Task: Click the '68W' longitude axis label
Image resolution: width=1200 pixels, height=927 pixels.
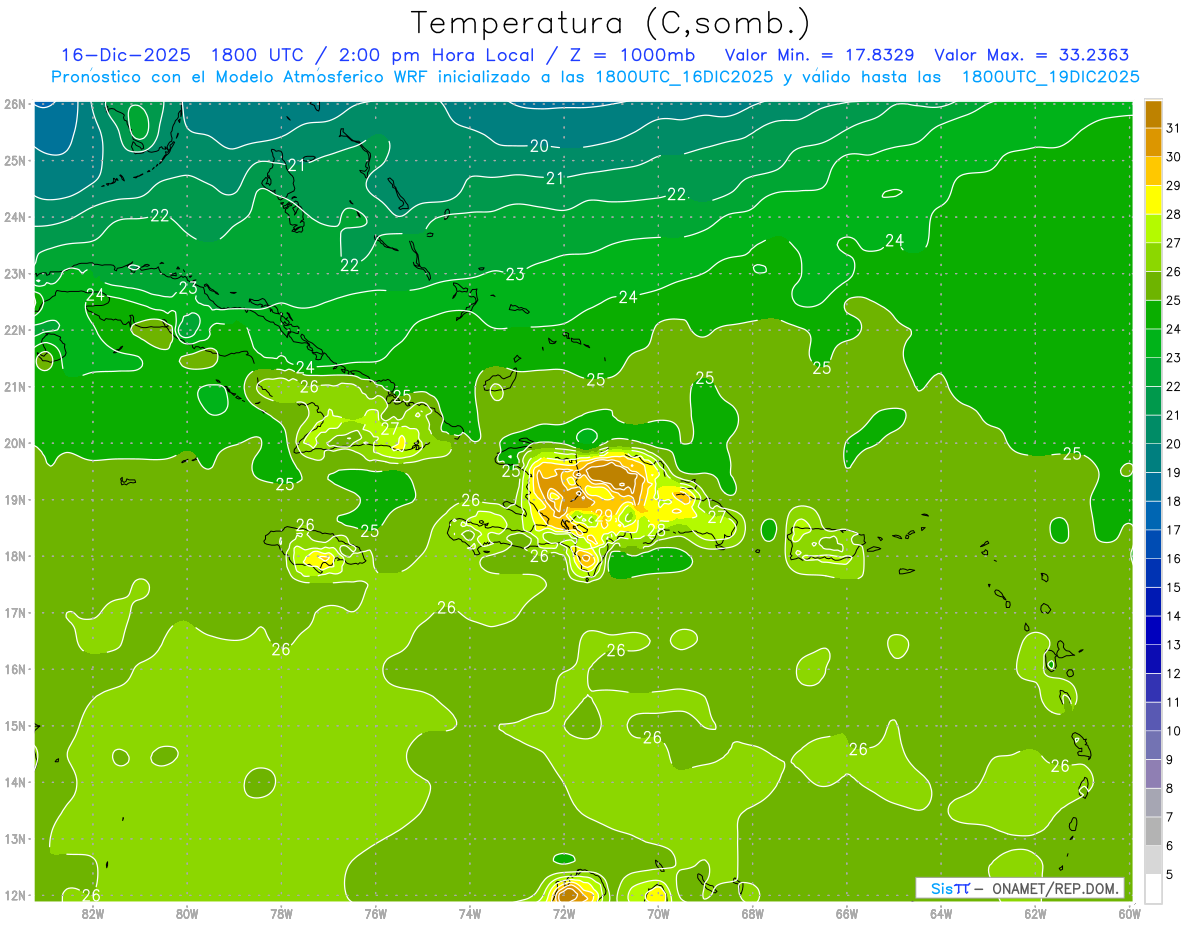Action: 753,913
